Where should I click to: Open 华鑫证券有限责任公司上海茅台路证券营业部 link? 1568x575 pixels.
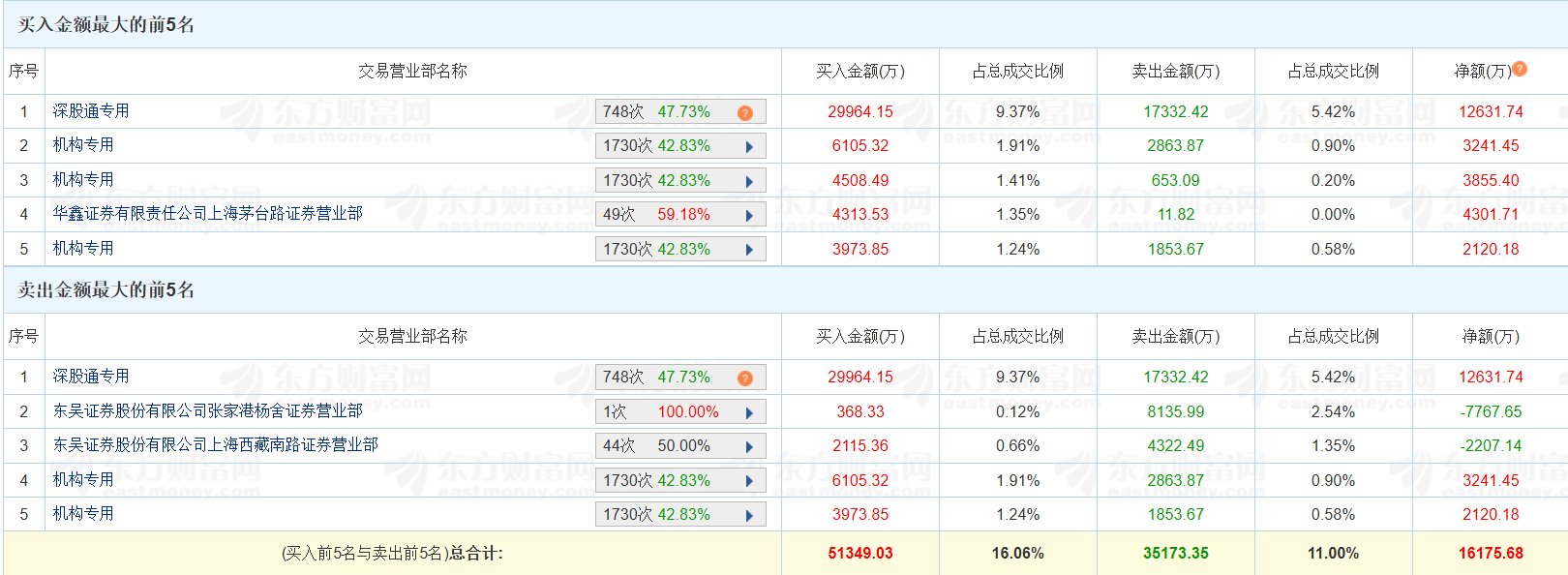pyautogui.click(x=207, y=213)
